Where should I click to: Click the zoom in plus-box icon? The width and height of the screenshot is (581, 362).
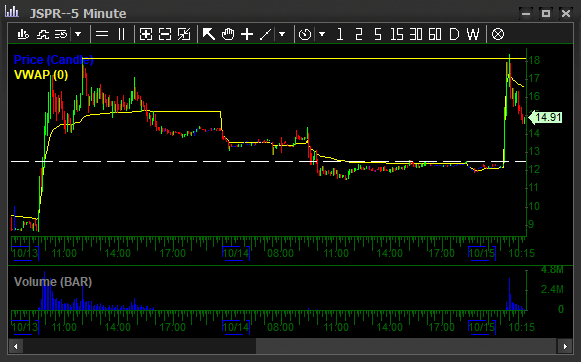[146, 34]
